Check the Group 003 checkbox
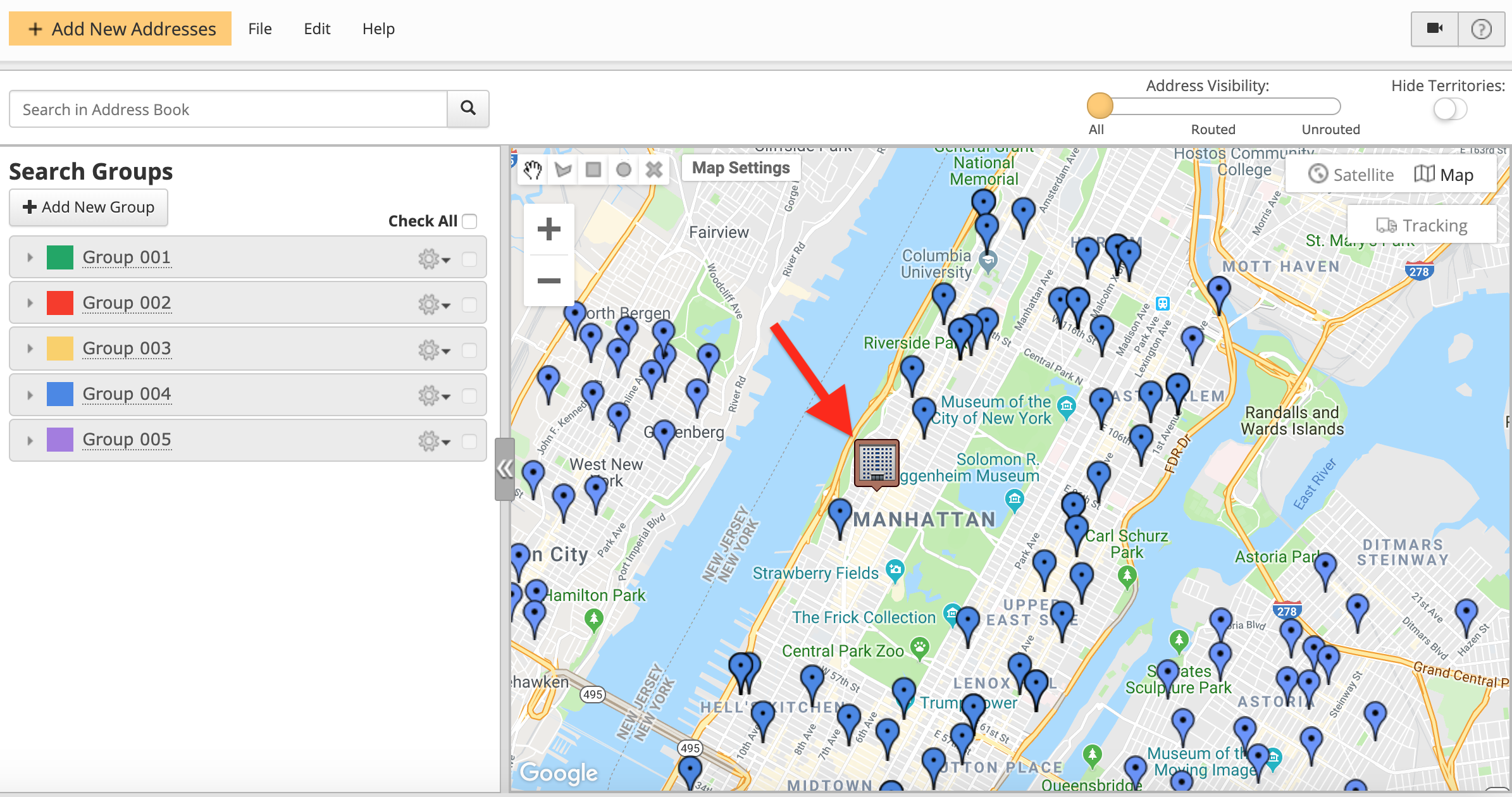 (469, 350)
